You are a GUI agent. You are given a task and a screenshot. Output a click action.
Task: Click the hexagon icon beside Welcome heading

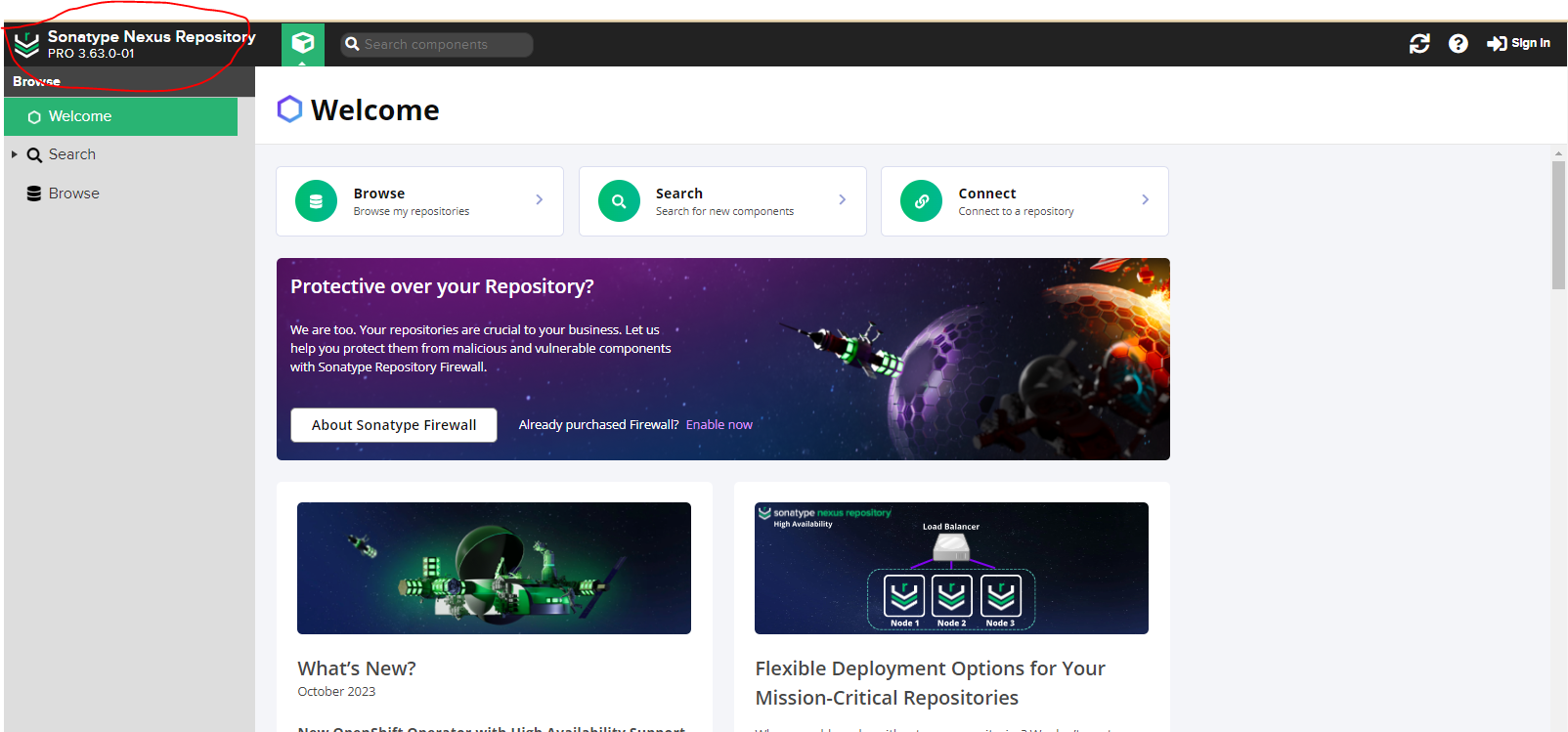[x=289, y=109]
